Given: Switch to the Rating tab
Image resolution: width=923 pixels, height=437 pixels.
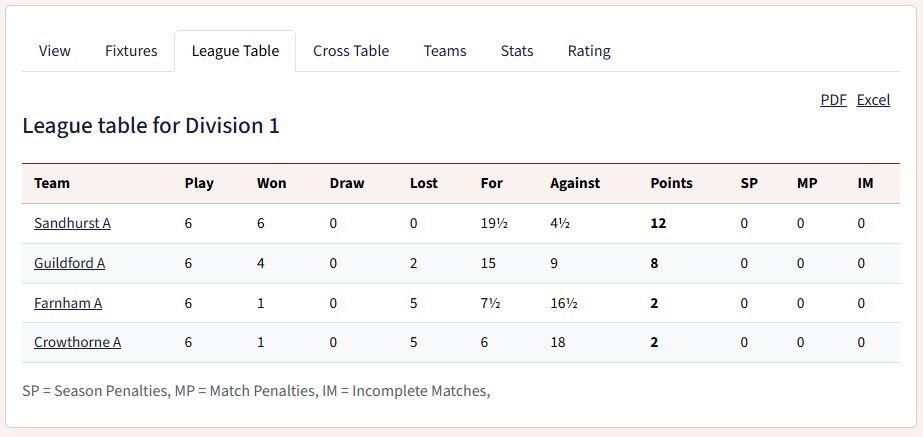Looking at the screenshot, I should (589, 51).
